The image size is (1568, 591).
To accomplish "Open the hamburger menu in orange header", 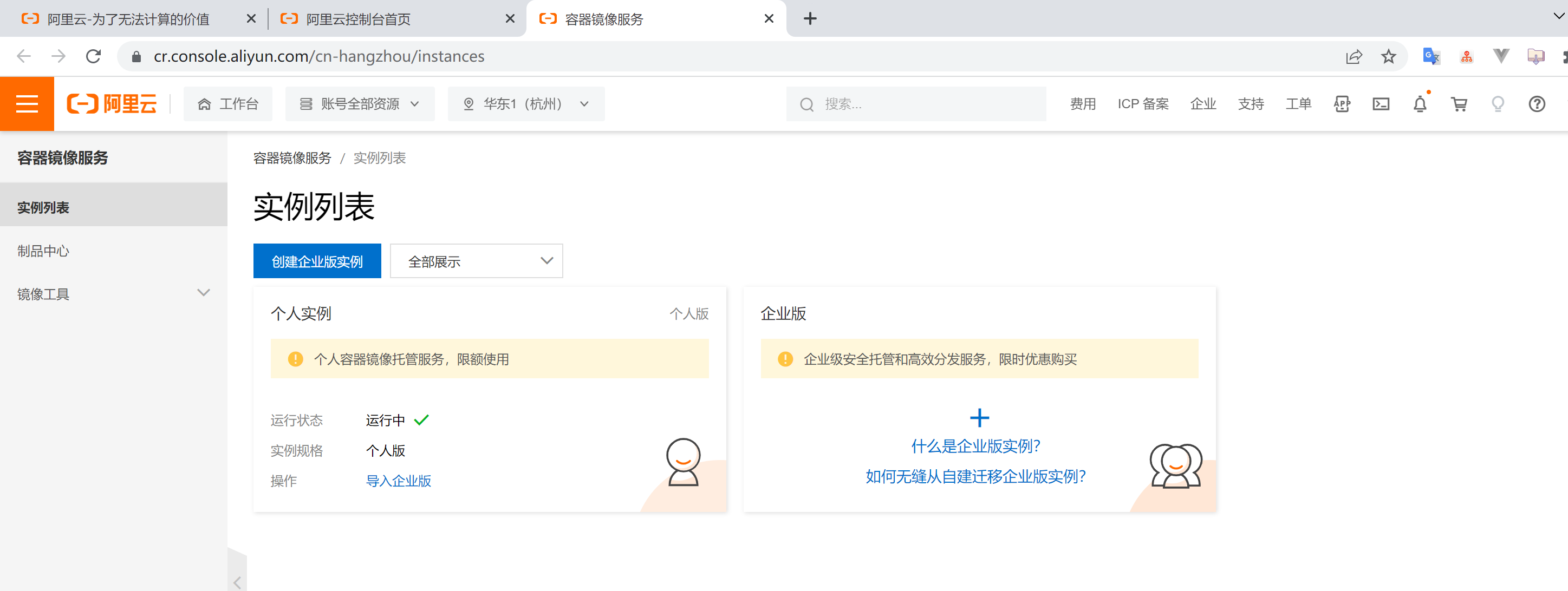I will [27, 104].
